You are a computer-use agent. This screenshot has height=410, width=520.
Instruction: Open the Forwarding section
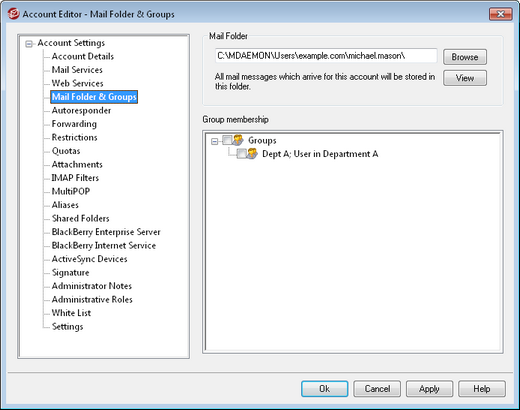coord(74,124)
